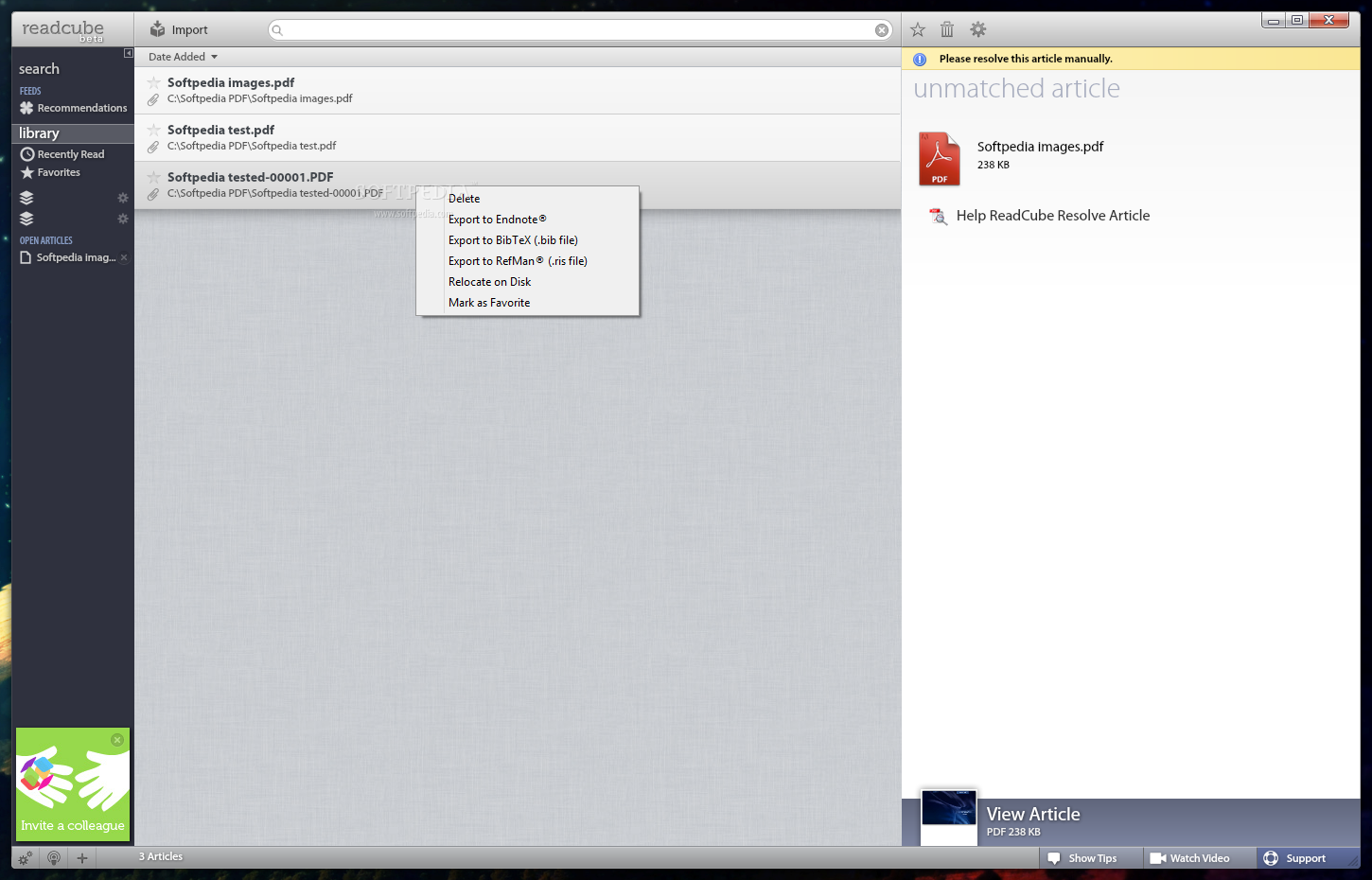This screenshot has height=880, width=1372.
Task: Click the red PDF file icon
Action: pyautogui.click(x=939, y=159)
